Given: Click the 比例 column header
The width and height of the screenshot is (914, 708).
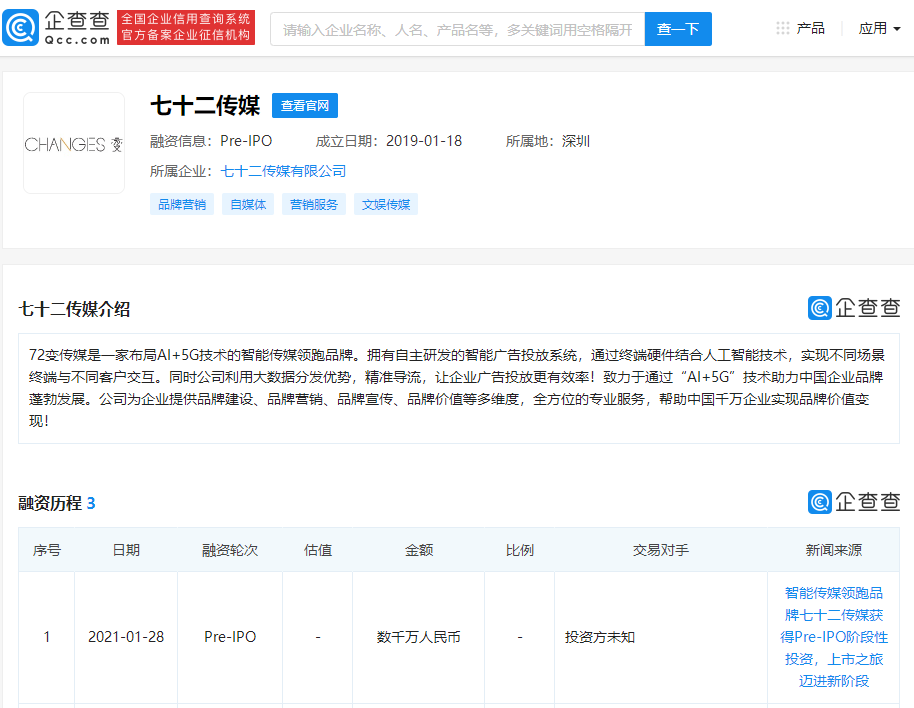Looking at the screenshot, I should pyautogui.click(x=519, y=550).
